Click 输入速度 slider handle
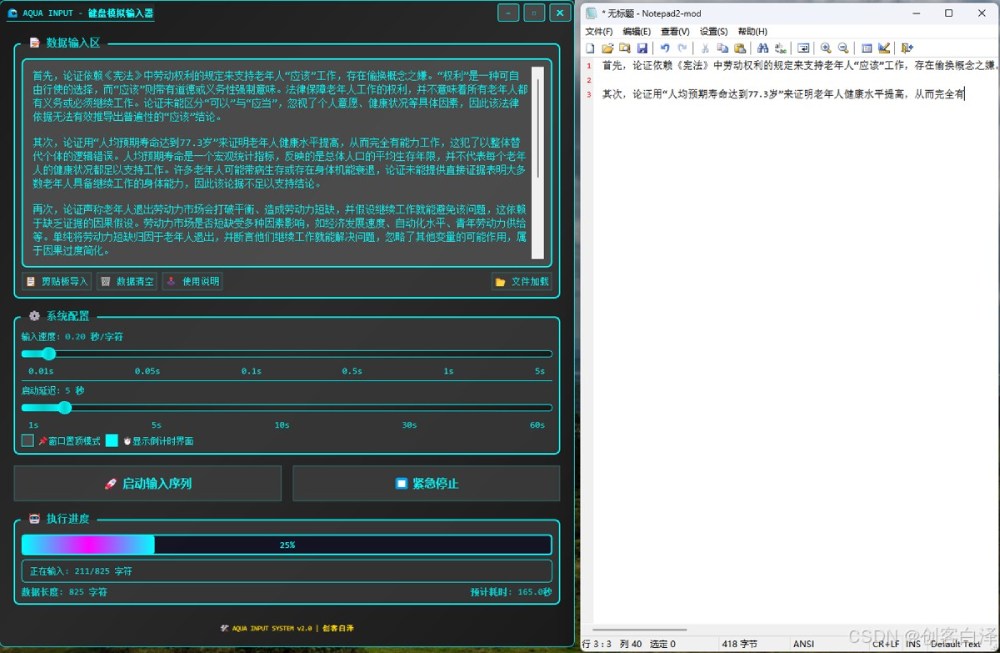The width and height of the screenshot is (1000, 653). (48, 354)
